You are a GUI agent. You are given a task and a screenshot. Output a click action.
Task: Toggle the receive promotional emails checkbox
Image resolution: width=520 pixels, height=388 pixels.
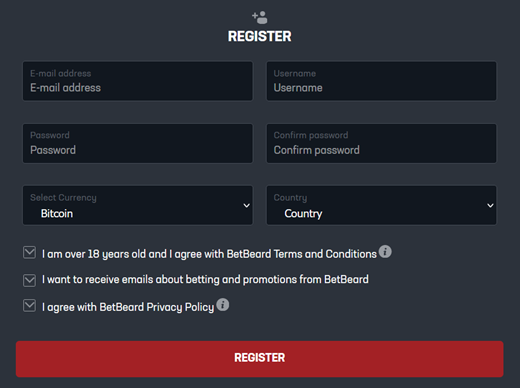coord(29,280)
